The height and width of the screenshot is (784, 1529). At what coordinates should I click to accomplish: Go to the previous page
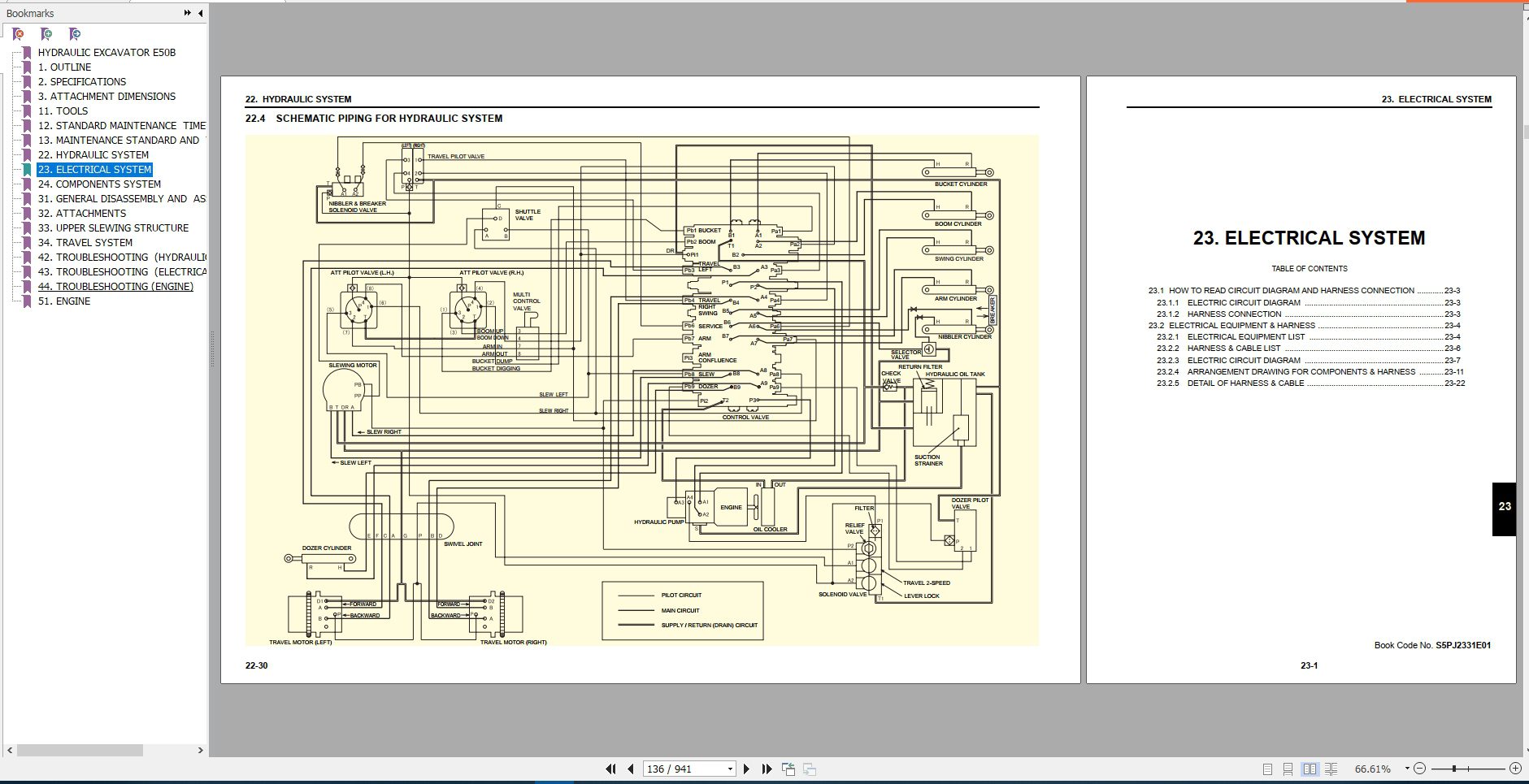pyautogui.click(x=631, y=769)
